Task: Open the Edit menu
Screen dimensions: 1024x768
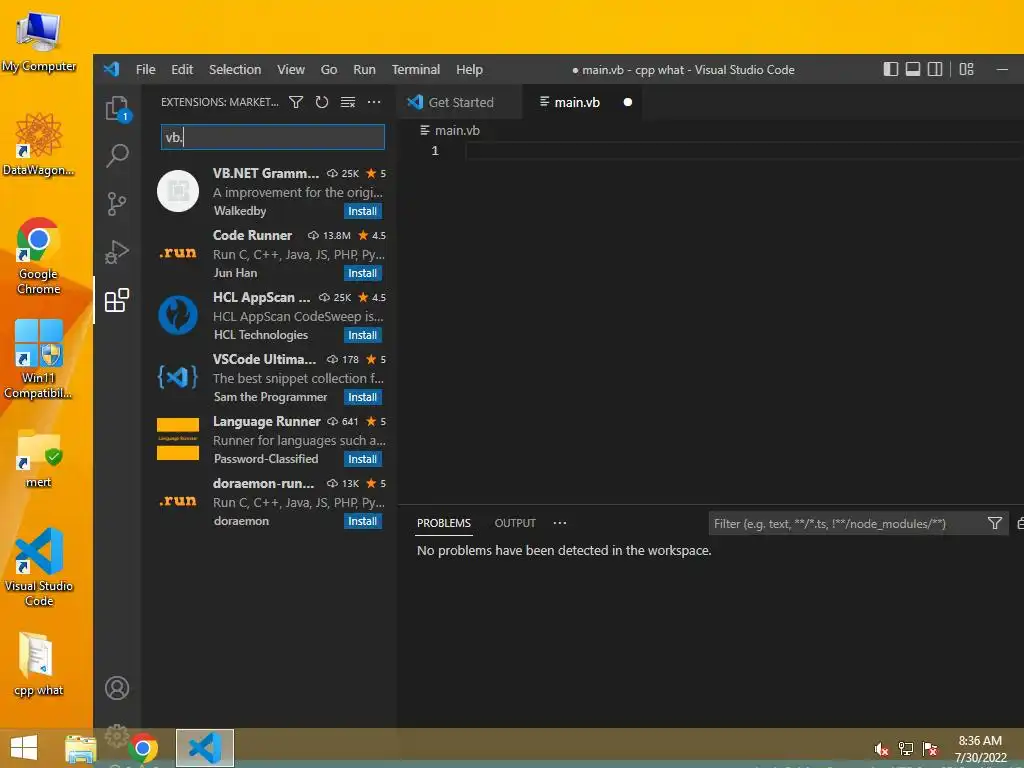Action: [x=182, y=69]
